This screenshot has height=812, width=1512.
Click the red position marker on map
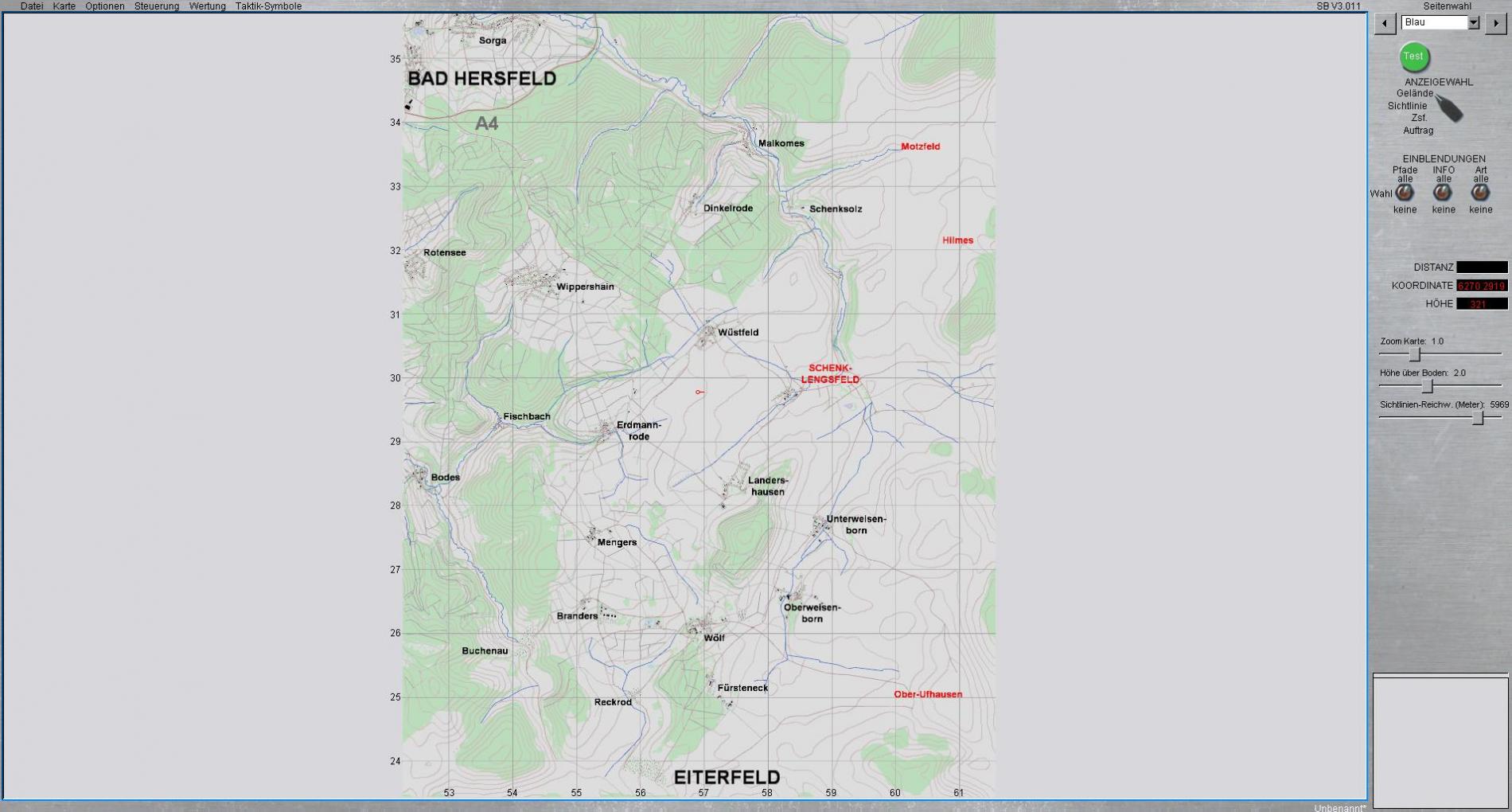click(699, 392)
